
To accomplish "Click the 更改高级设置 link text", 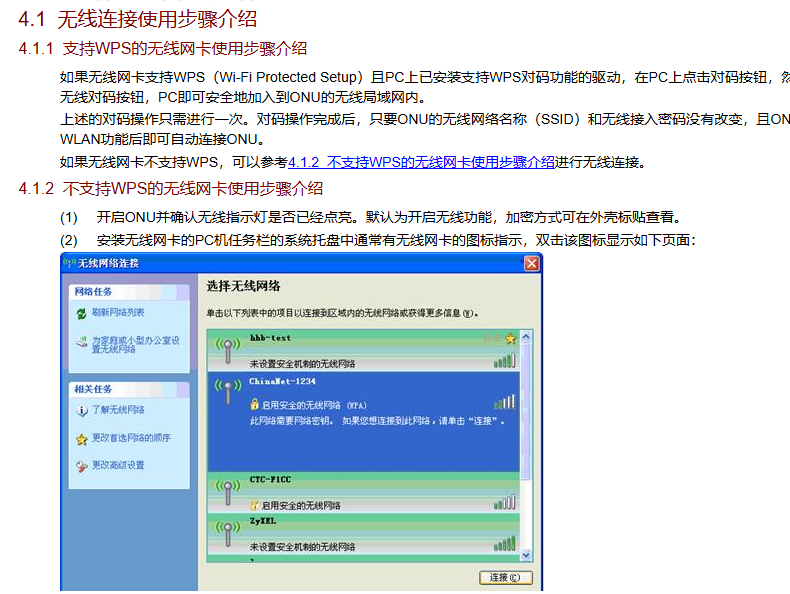I will point(118,466).
